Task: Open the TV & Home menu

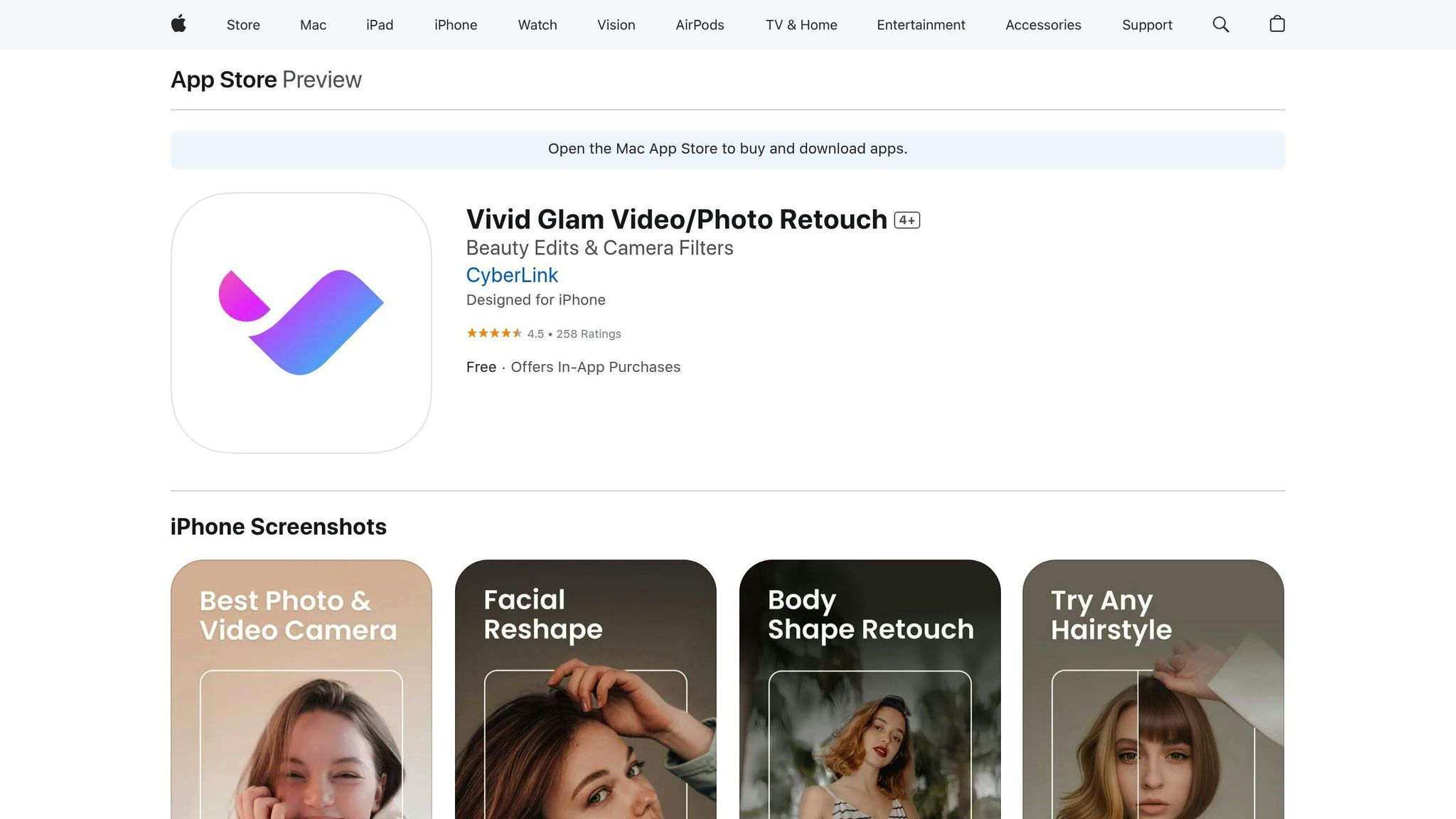Action: 801,25
